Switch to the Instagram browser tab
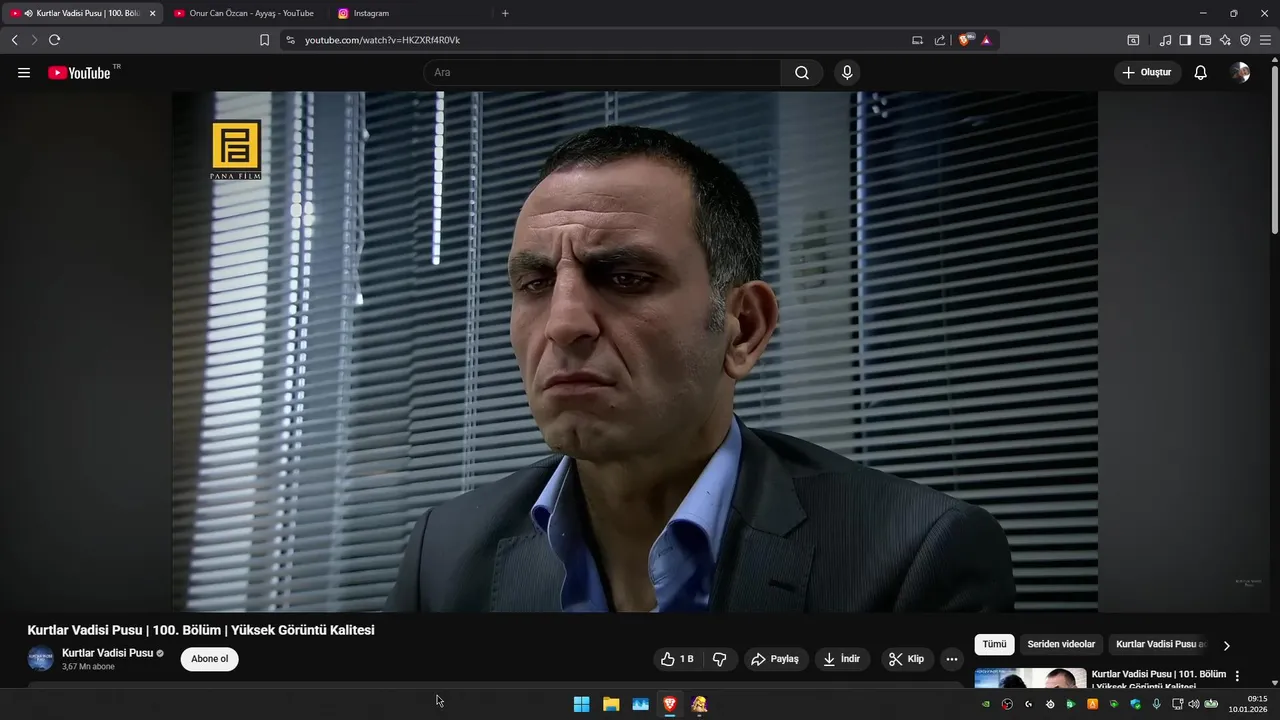This screenshot has width=1280, height=720. [410, 13]
